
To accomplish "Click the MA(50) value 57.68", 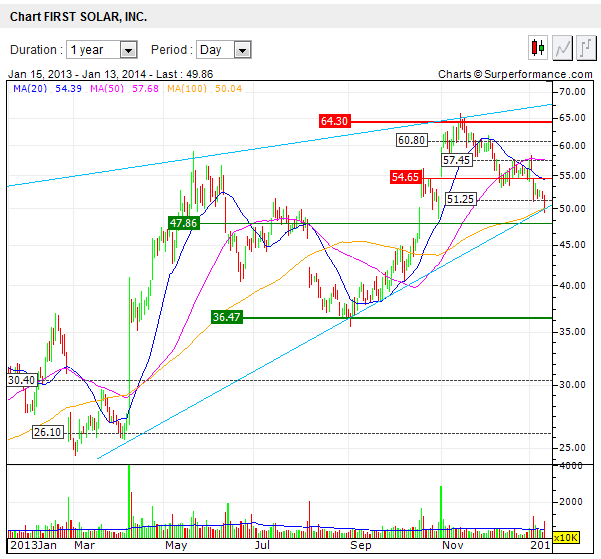I will tap(145, 89).
